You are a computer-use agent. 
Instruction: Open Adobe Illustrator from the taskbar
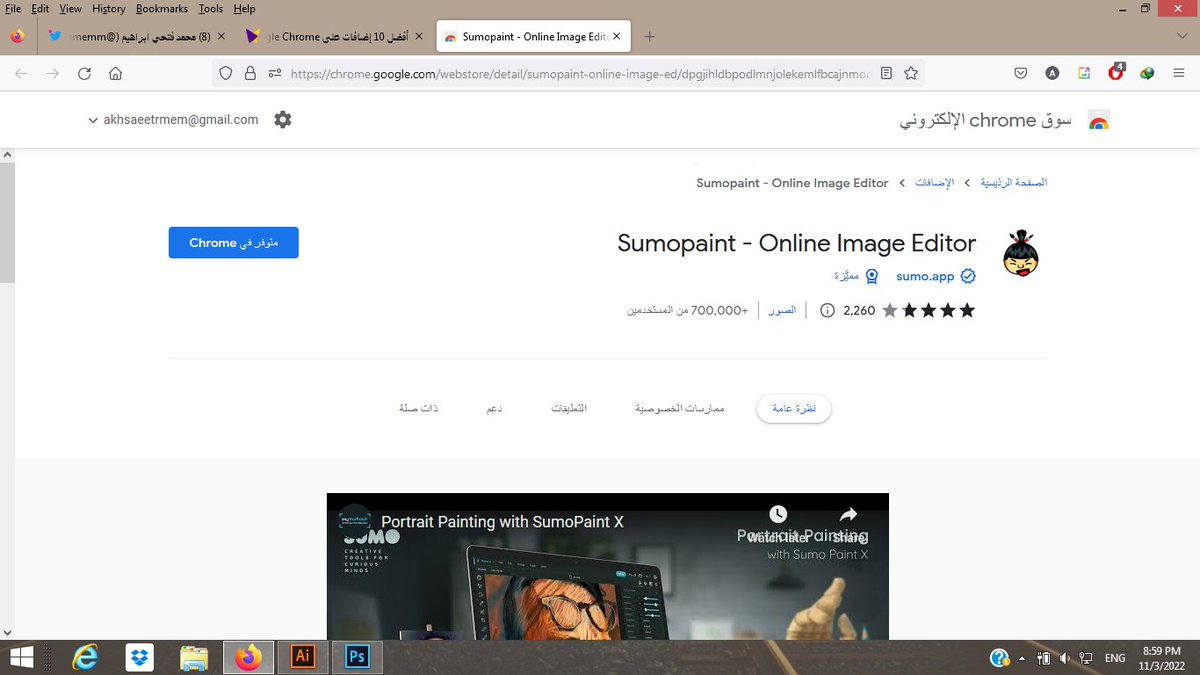tap(302, 657)
